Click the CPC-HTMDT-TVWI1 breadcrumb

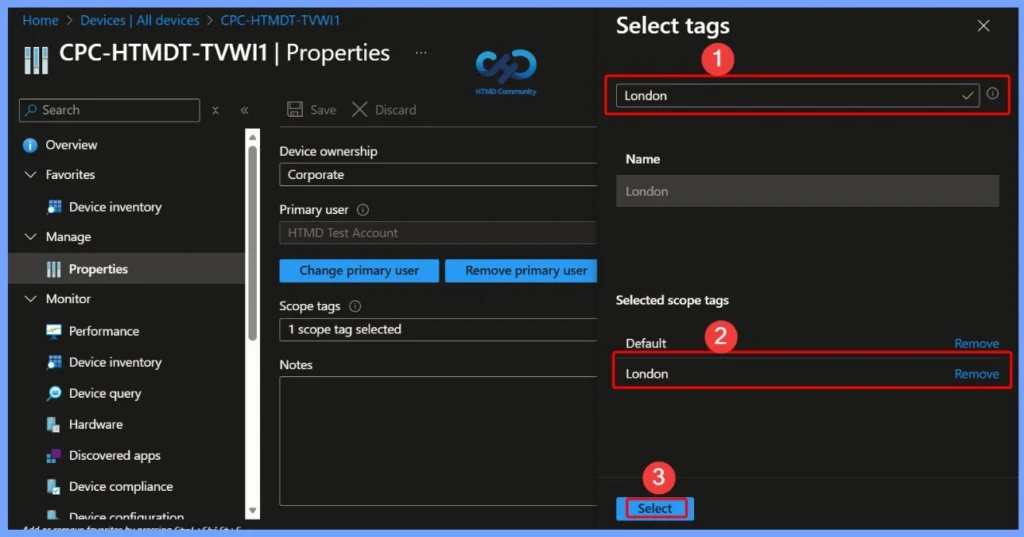[x=280, y=20]
